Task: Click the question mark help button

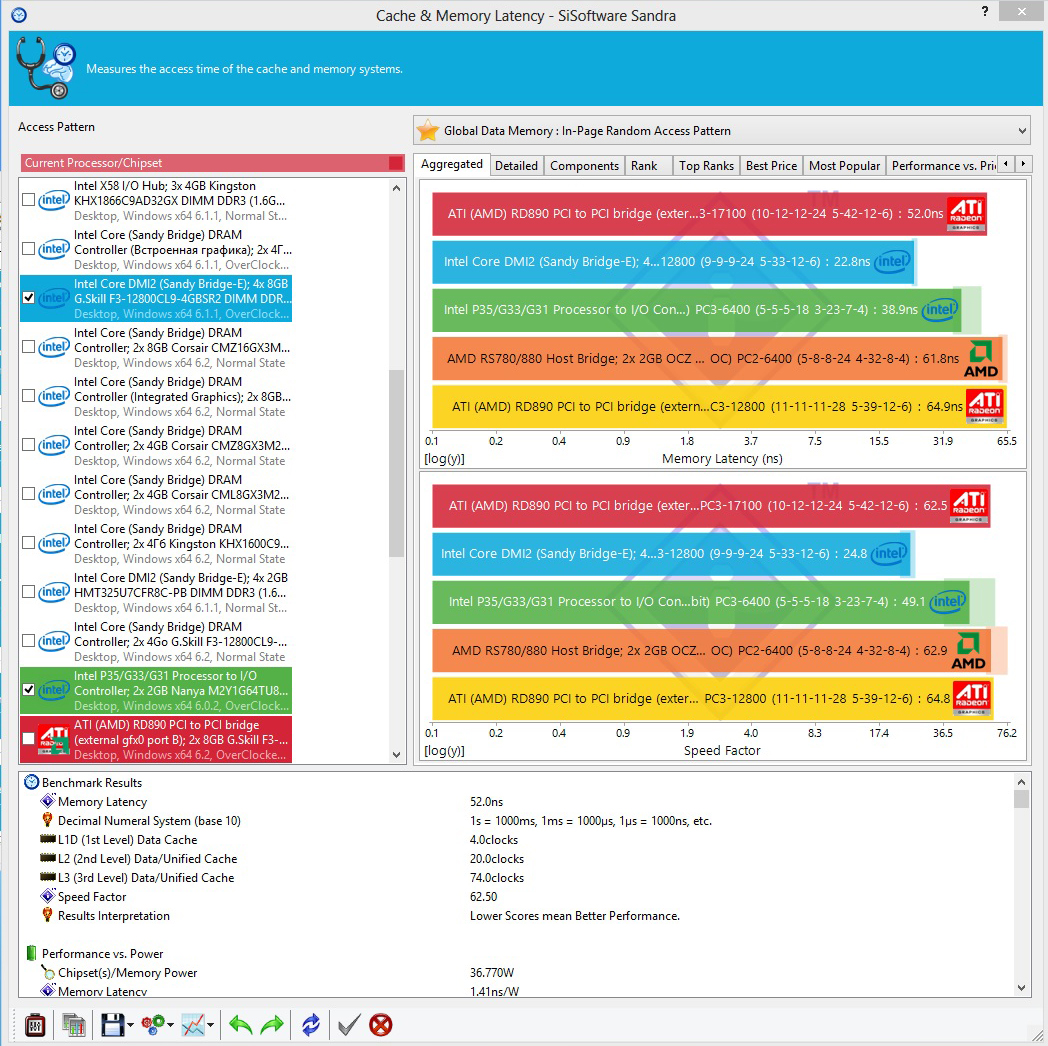Action: tap(985, 11)
